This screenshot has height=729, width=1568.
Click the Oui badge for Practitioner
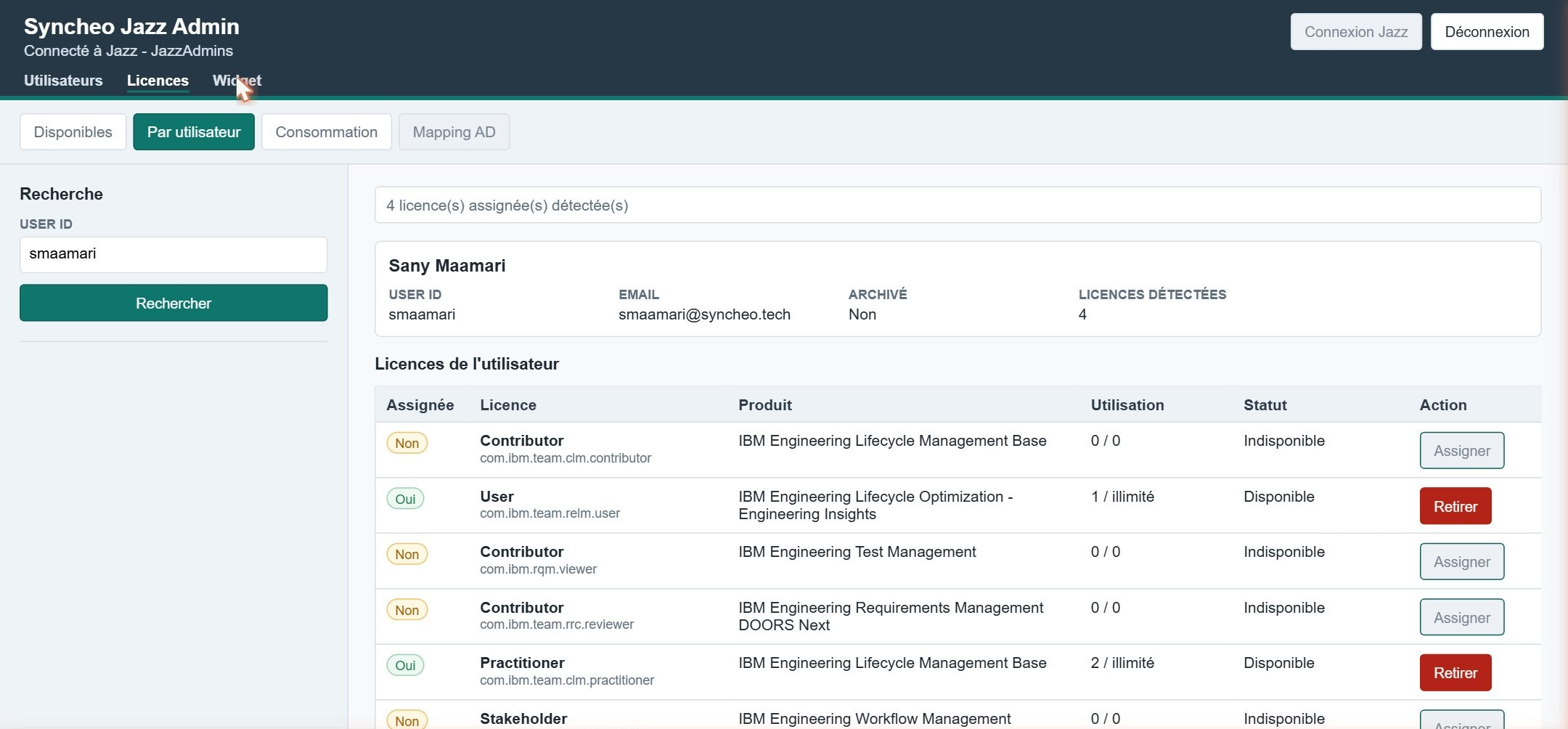click(405, 666)
